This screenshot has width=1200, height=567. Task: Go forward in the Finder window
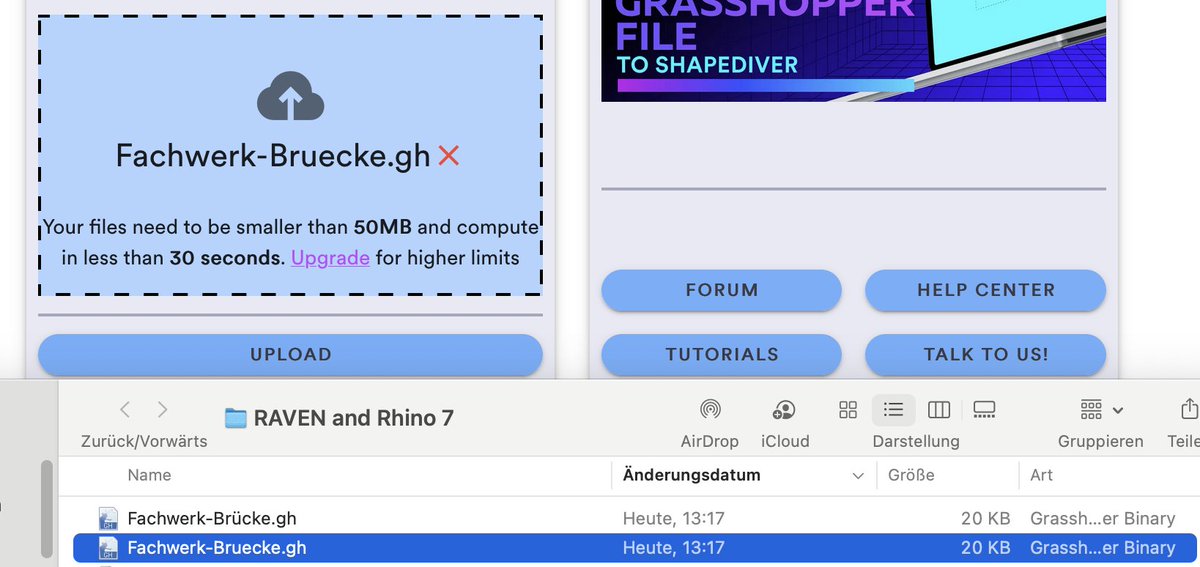click(x=163, y=410)
